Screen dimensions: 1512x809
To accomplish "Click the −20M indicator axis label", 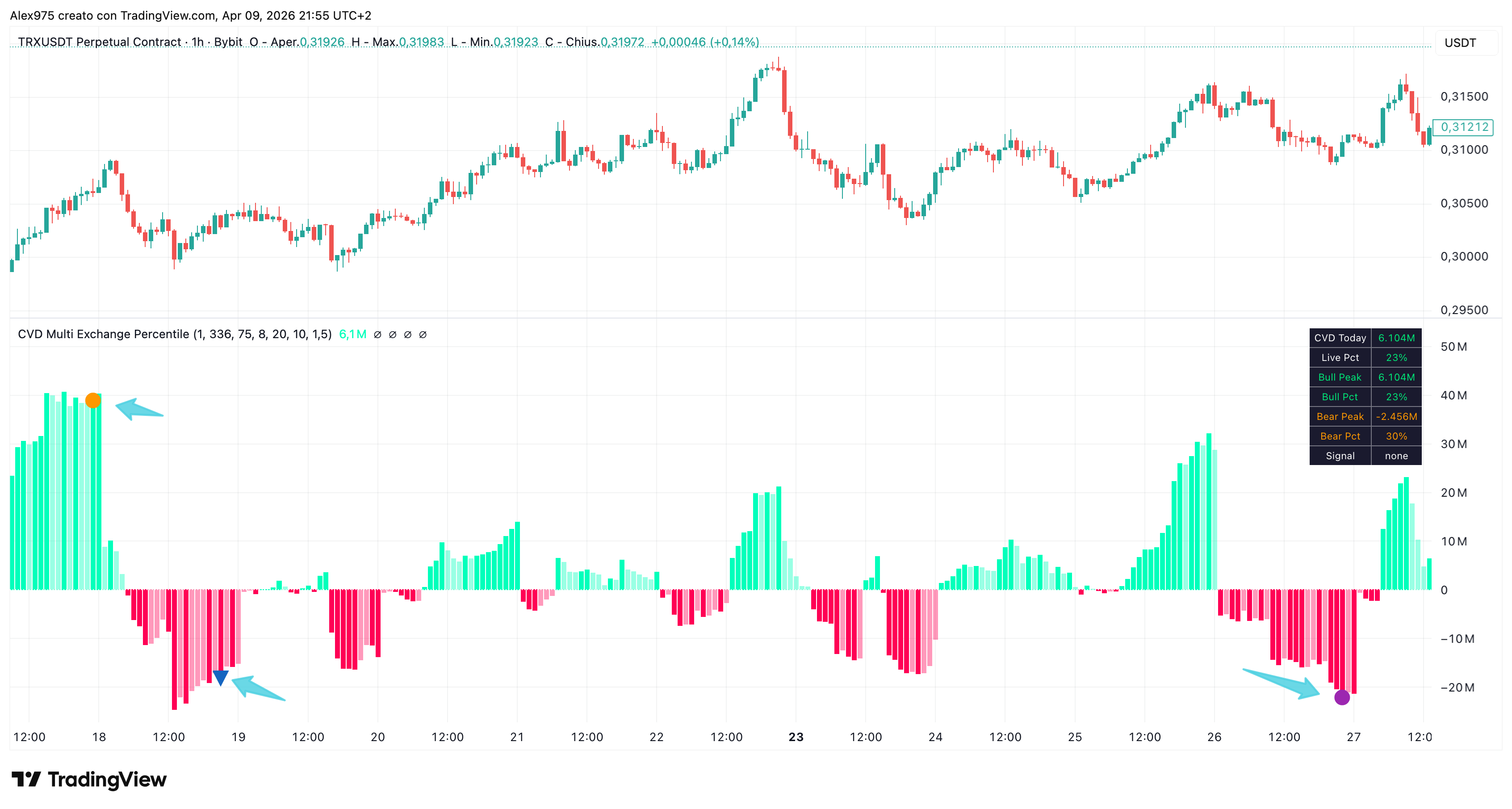I will point(1457,687).
